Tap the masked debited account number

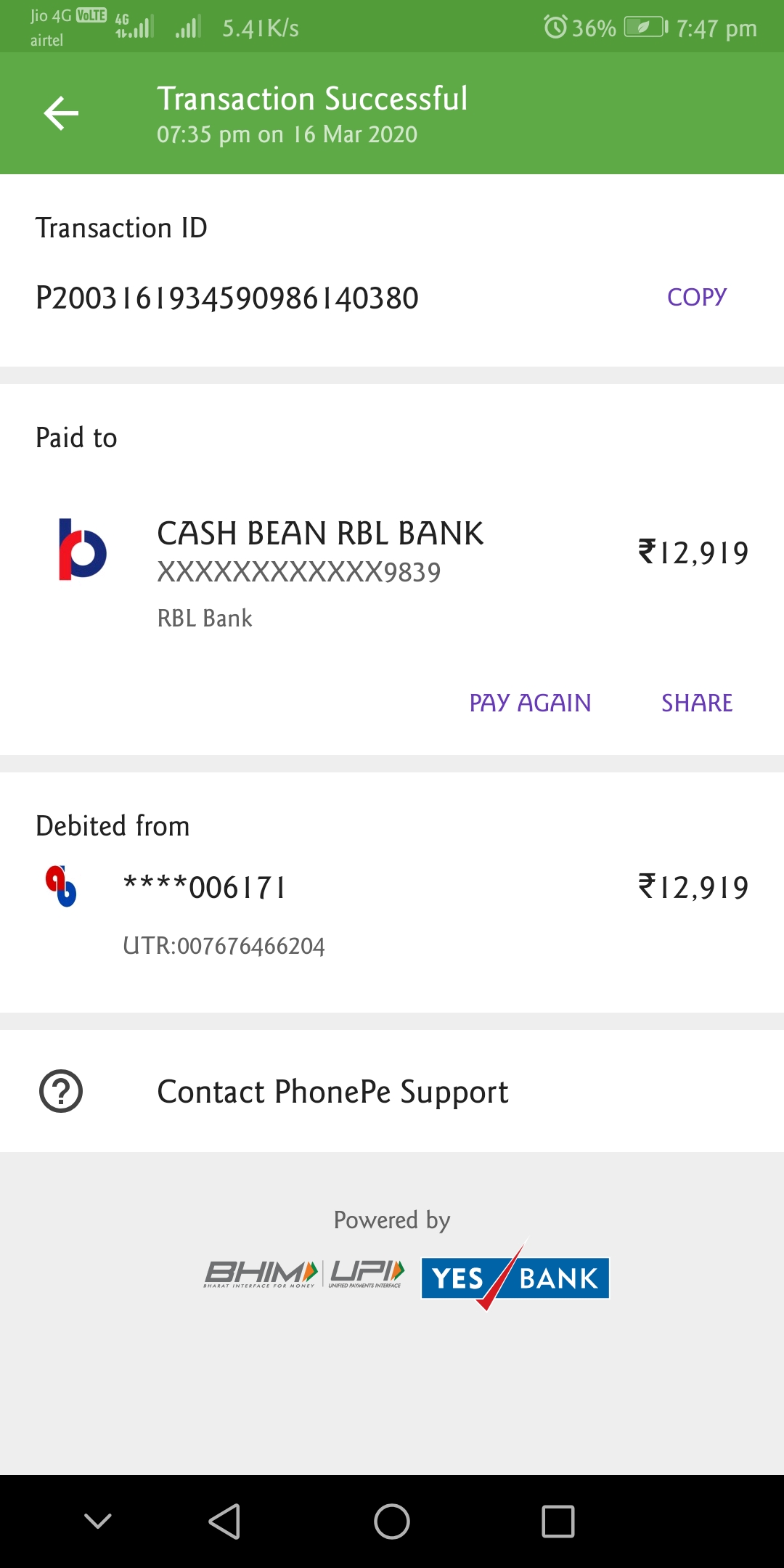205,887
